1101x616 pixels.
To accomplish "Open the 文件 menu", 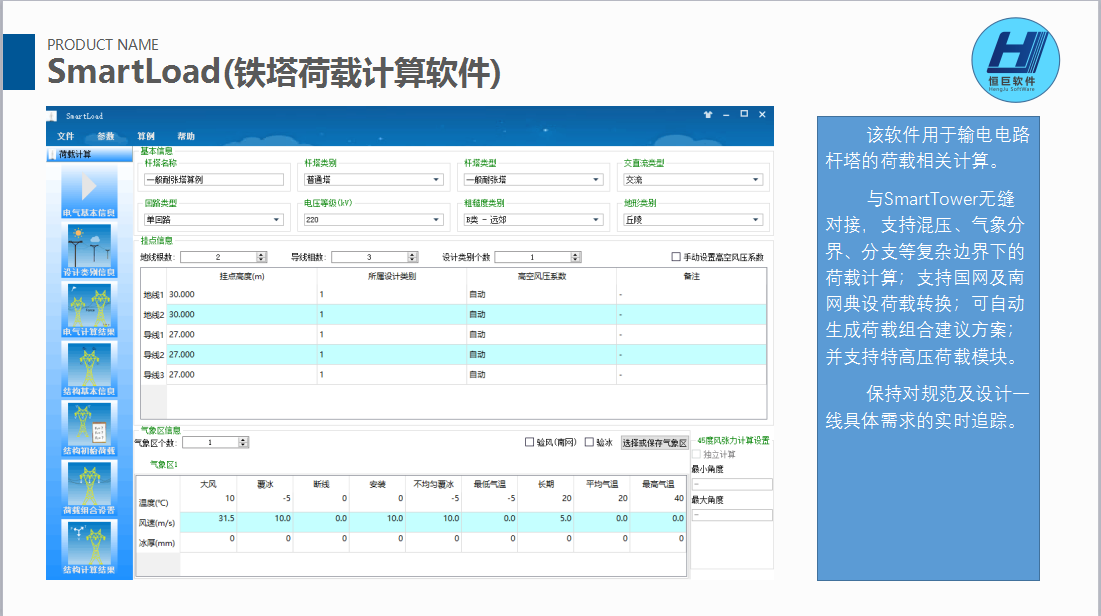I will coord(65,136).
